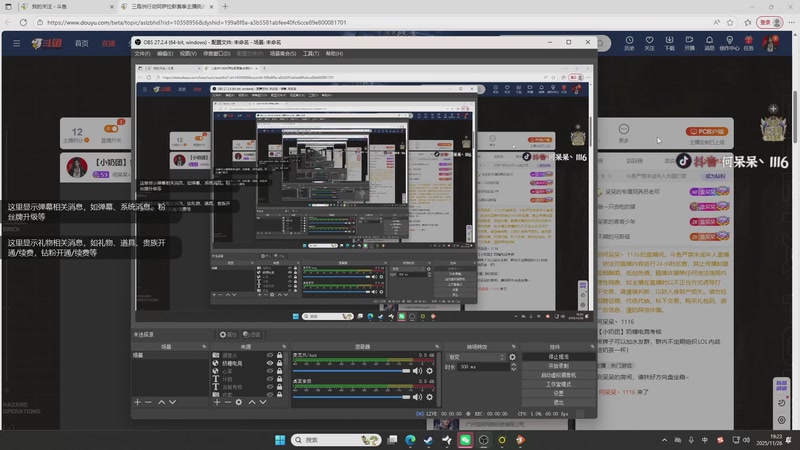Open Windows Start menu

(280, 440)
